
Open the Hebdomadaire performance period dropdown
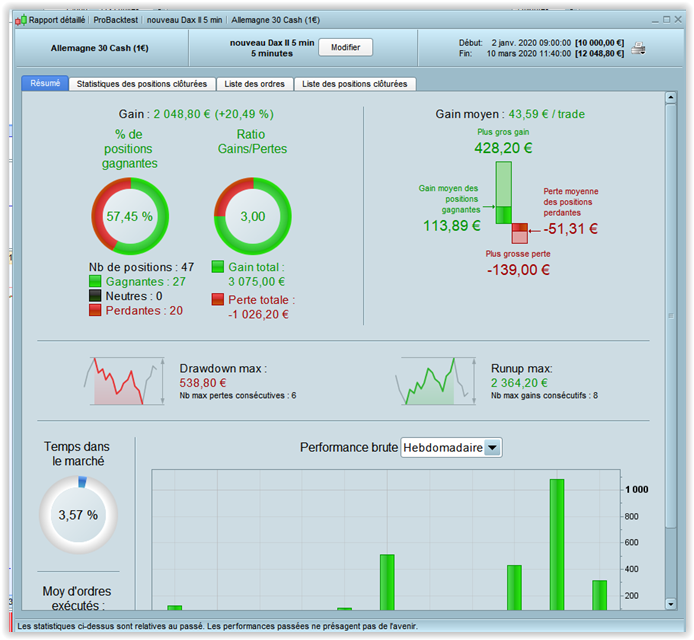tap(451, 447)
